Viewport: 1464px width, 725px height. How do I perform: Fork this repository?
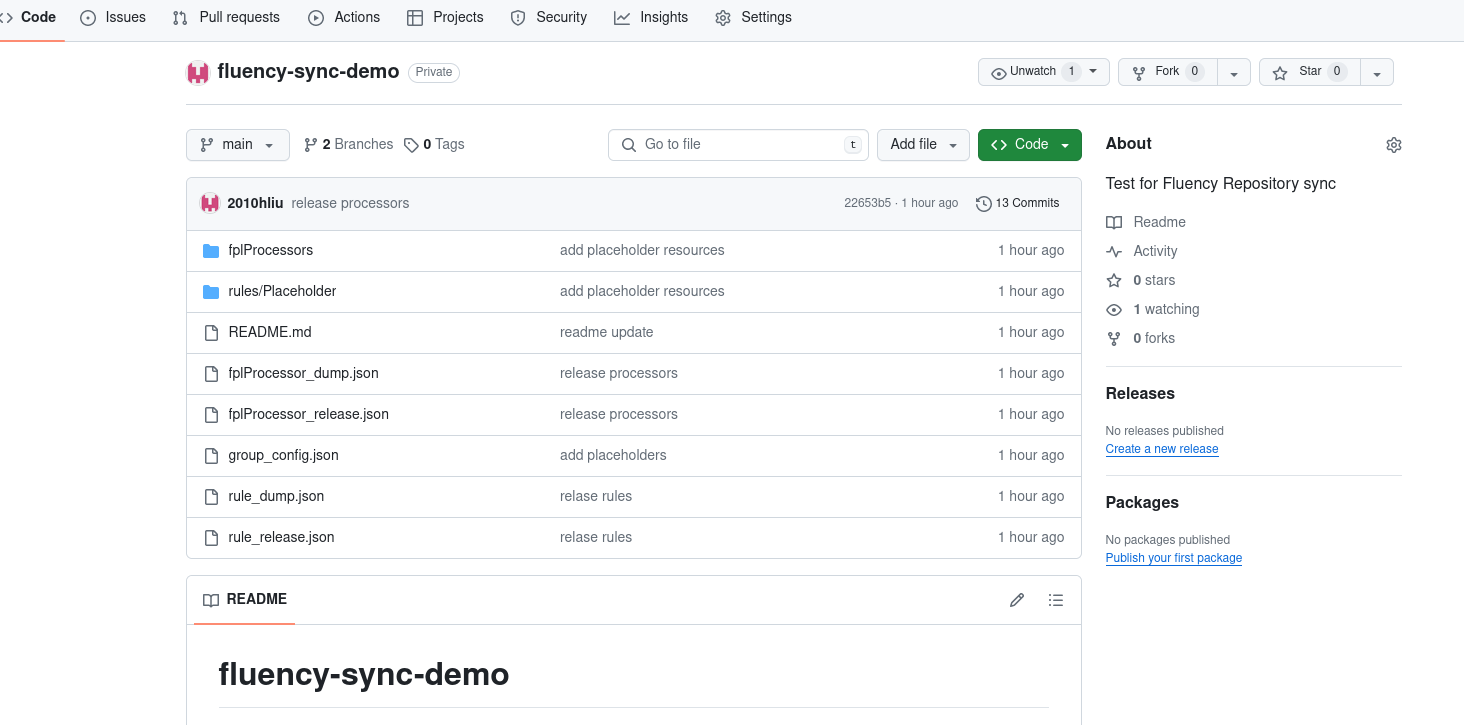1167,72
